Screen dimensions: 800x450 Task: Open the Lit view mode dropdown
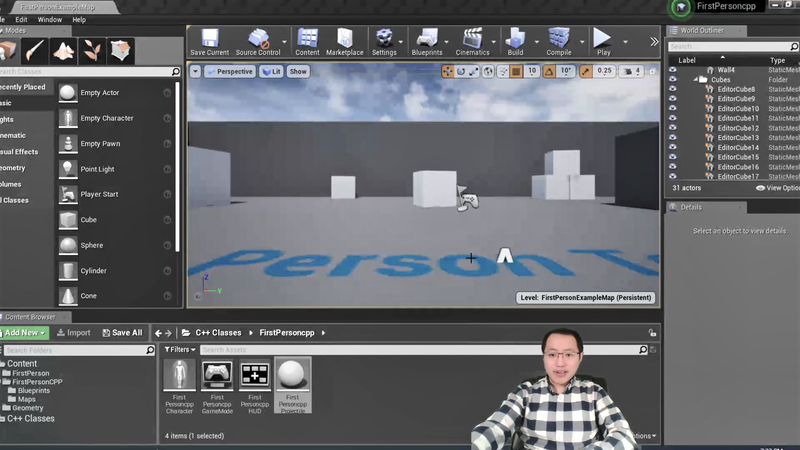[271, 71]
